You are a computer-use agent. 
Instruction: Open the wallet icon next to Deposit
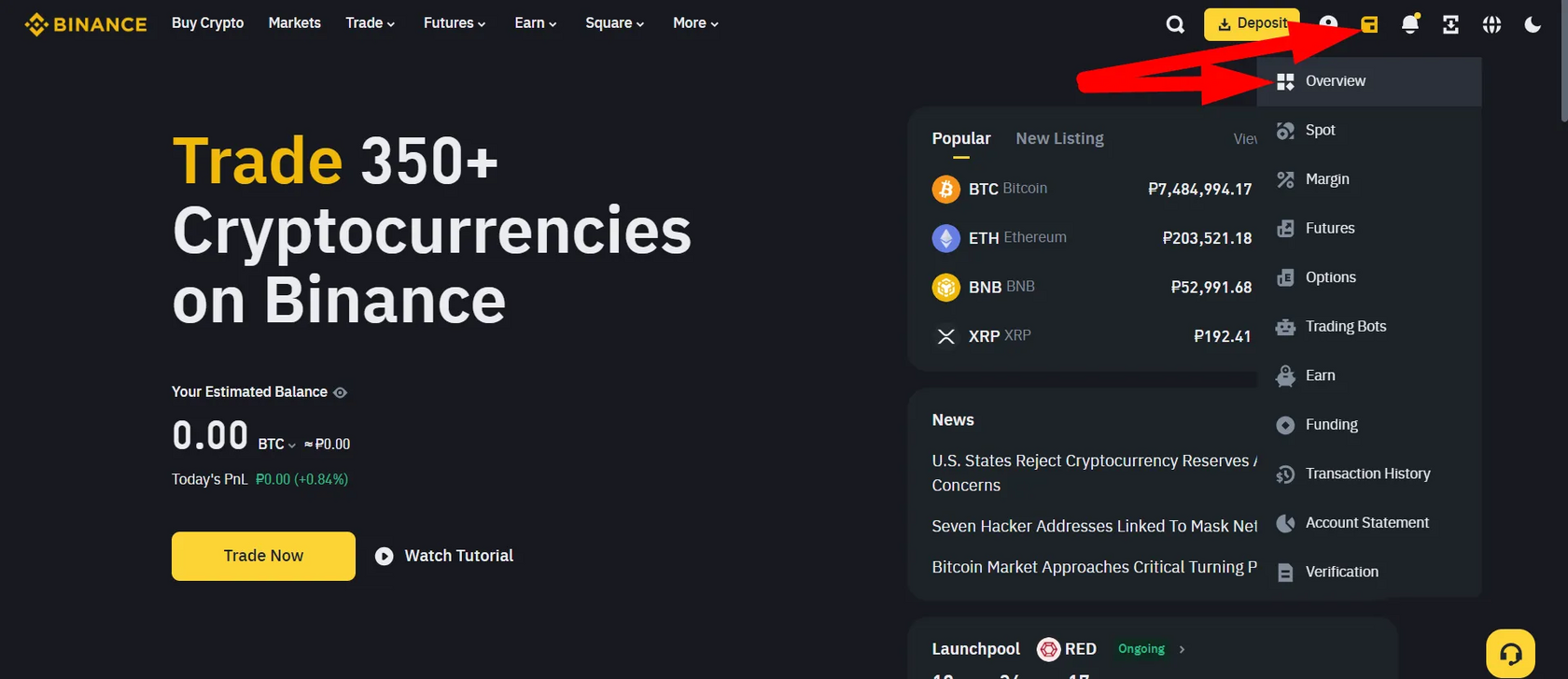coord(1369,24)
